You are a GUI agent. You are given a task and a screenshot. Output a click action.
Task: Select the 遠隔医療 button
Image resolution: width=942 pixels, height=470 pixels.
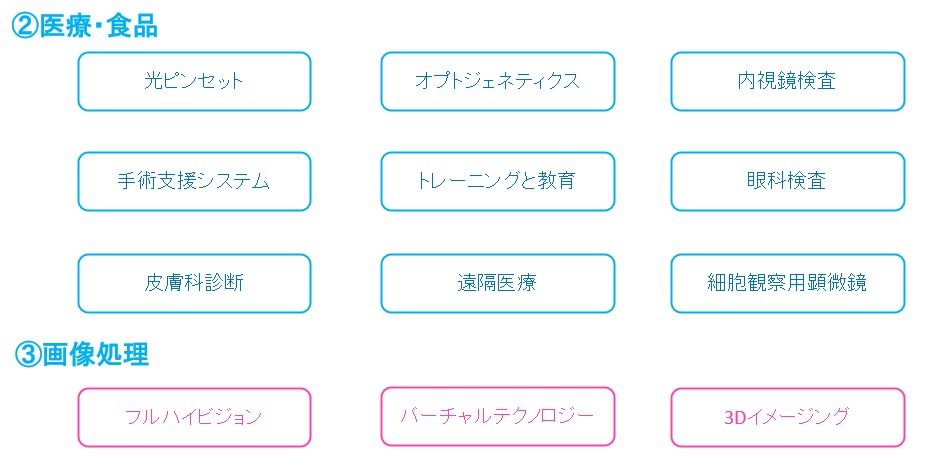[497, 283]
